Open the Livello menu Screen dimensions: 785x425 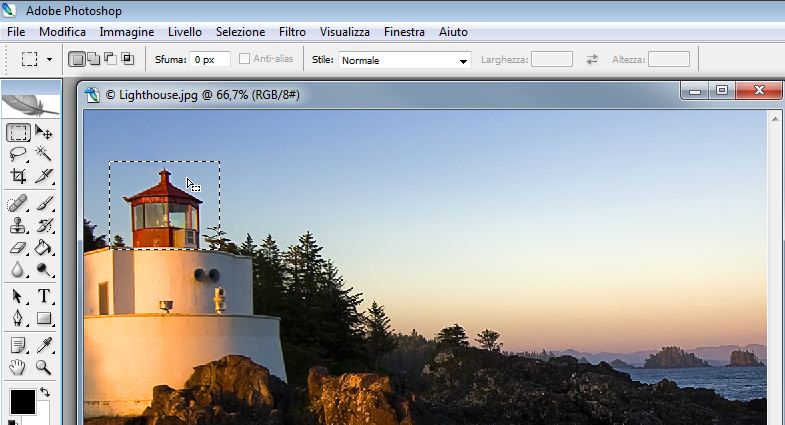click(185, 32)
